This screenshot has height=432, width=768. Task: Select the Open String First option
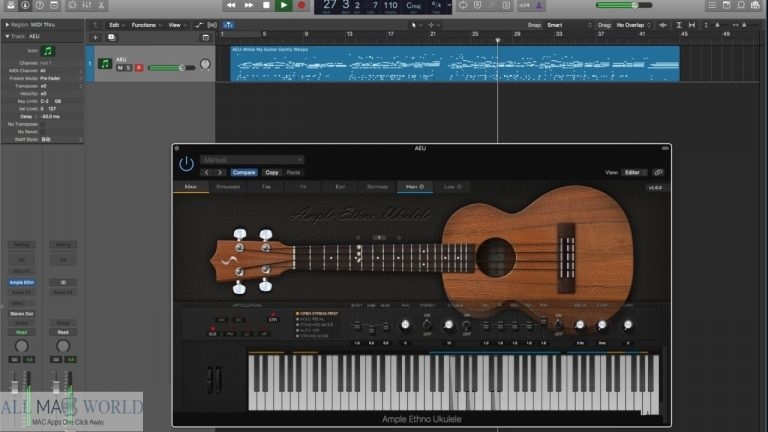point(317,313)
